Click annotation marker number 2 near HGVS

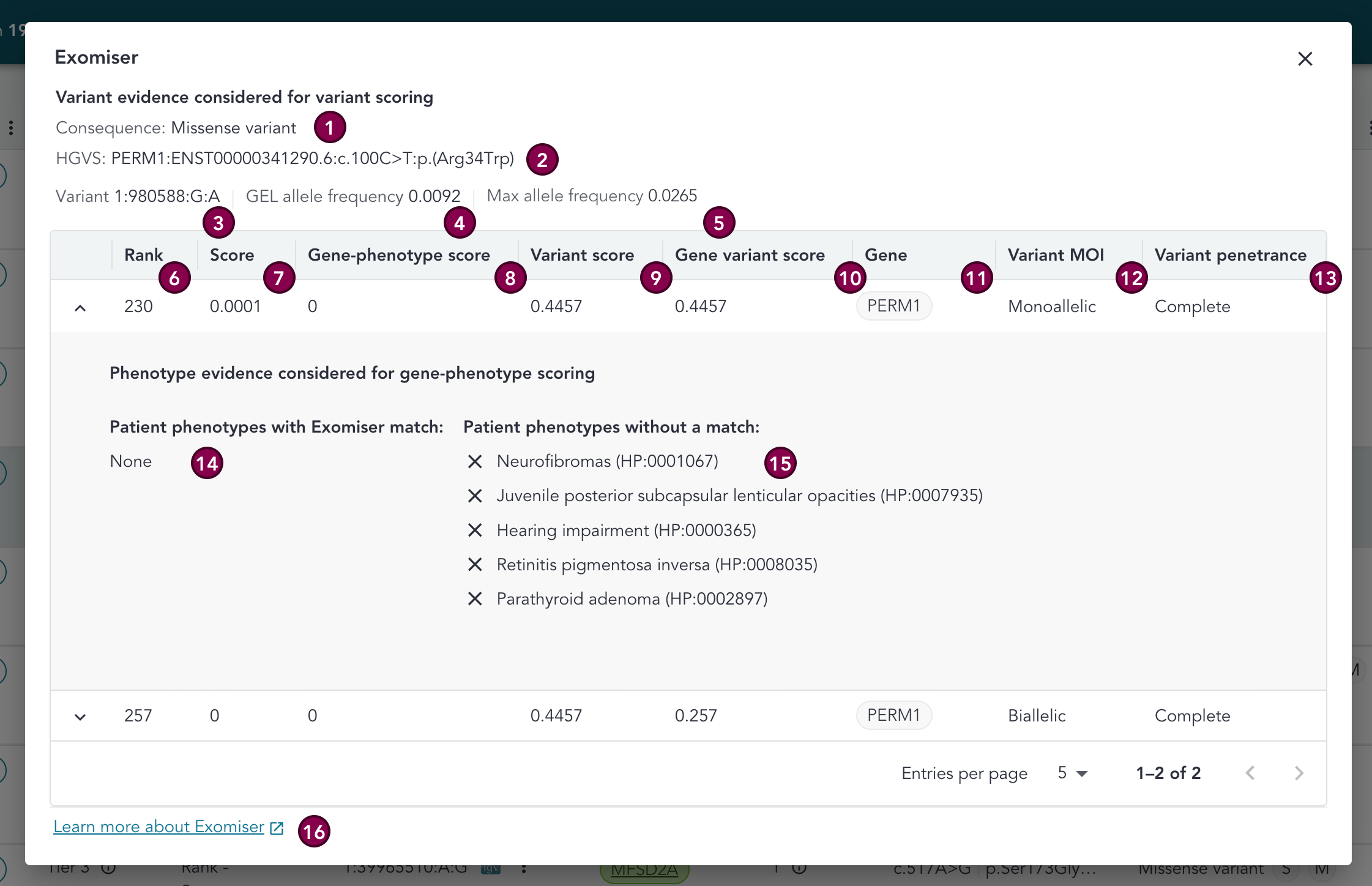pyautogui.click(x=542, y=160)
